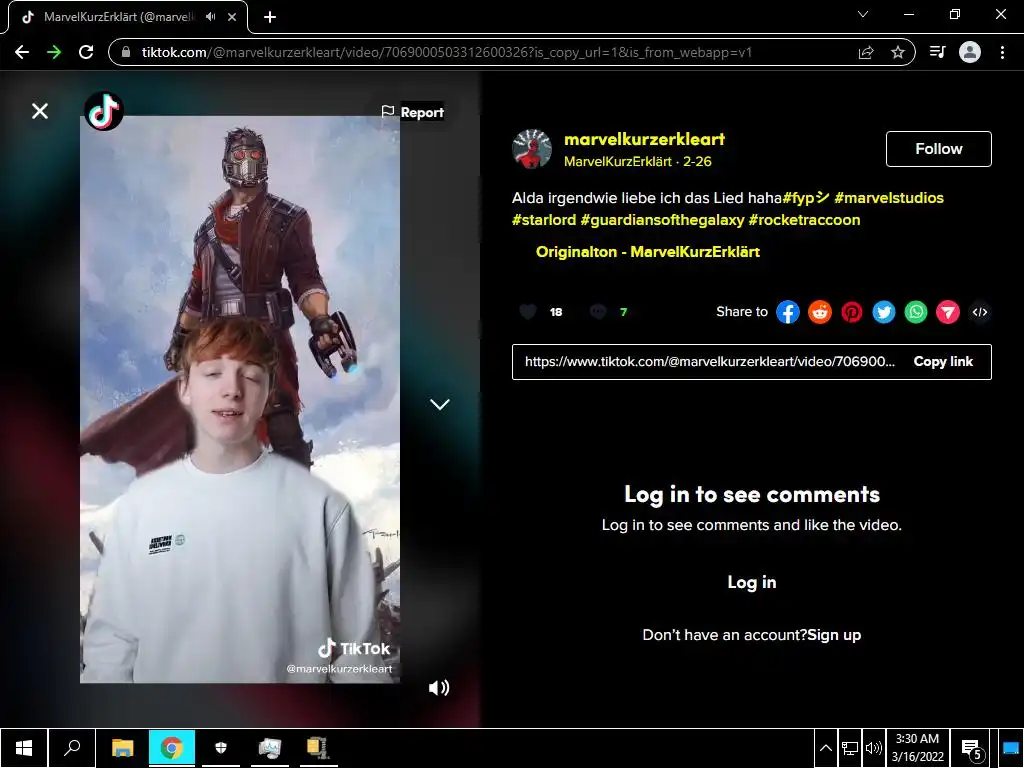The height and width of the screenshot is (768, 1024).
Task: Share video to Facebook
Action: pyautogui.click(x=788, y=312)
